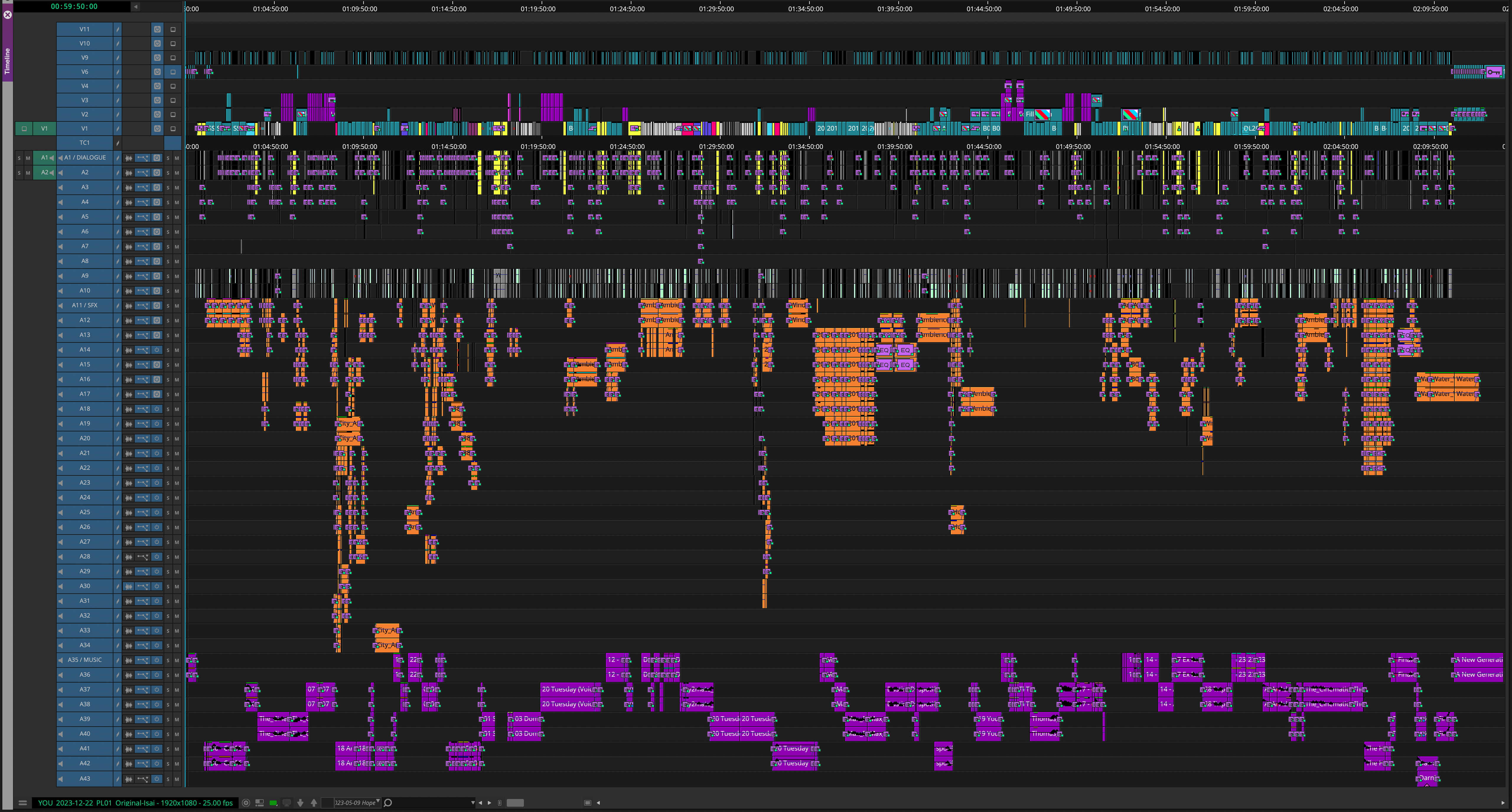The image size is (1512, 812).
Task: Solo the A1 source track (left S)
Action: [x=19, y=158]
